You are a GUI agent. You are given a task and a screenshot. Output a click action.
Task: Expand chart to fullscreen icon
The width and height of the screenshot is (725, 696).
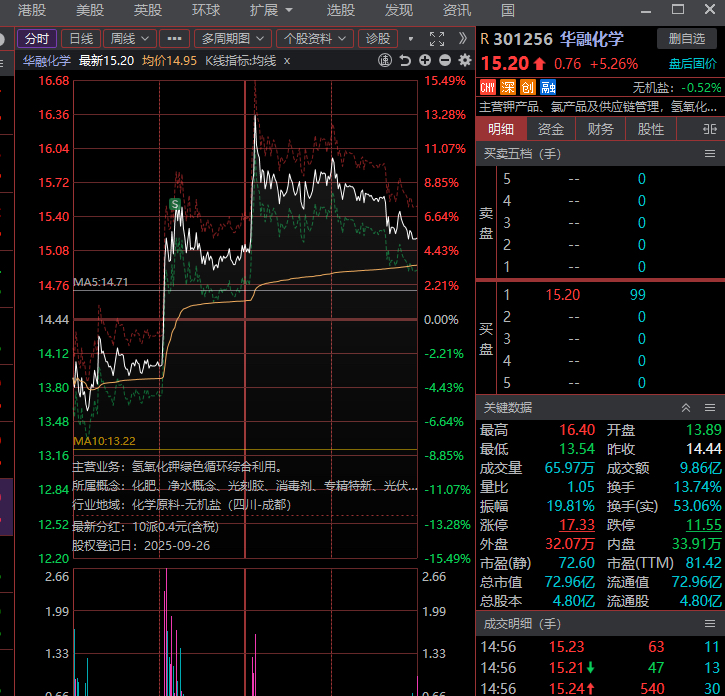436,39
